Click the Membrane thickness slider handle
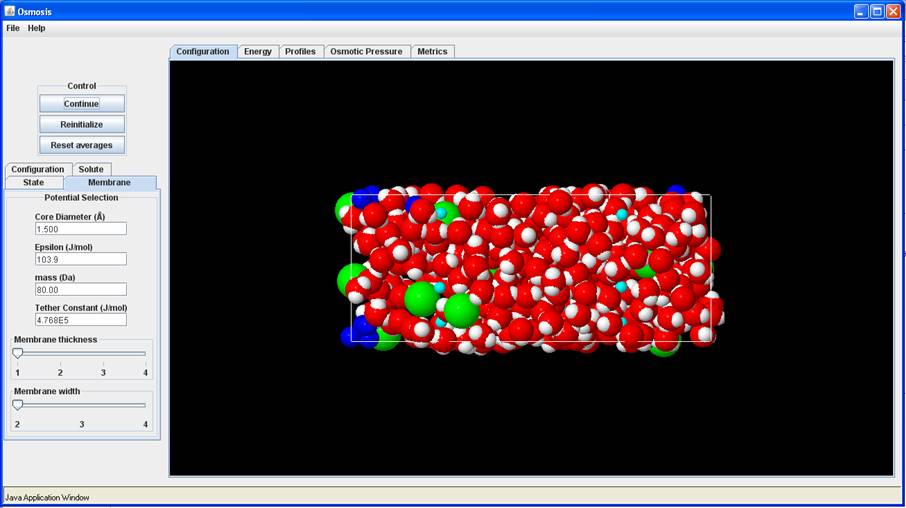The width and height of the screenshot is (906, 508). 18,353
